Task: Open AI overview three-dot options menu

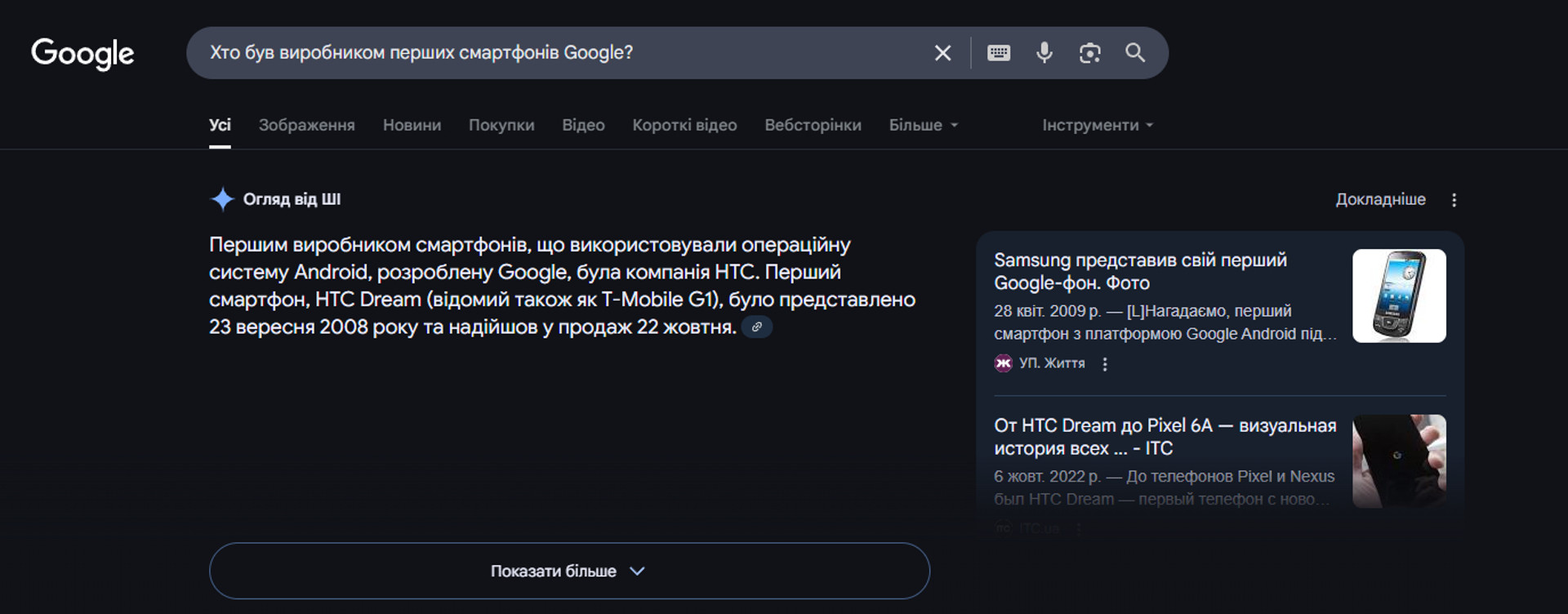Action: 1454,200
